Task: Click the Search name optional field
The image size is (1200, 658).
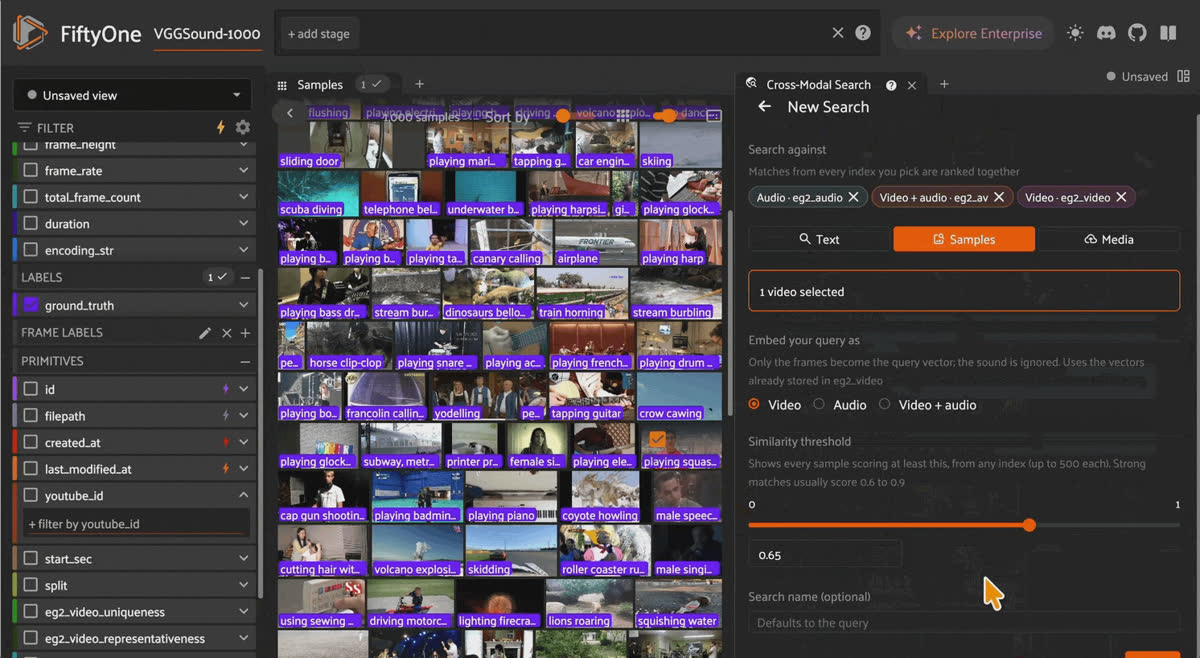Action: (x=964, y=623)
